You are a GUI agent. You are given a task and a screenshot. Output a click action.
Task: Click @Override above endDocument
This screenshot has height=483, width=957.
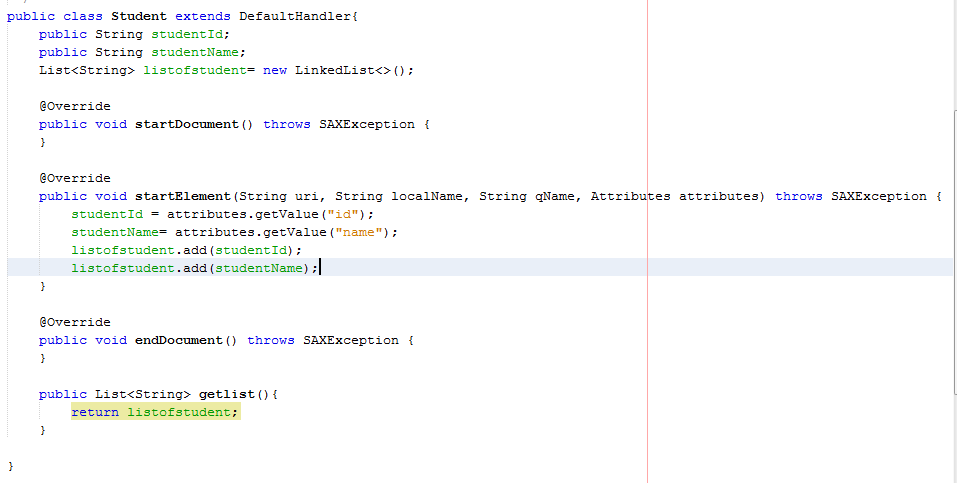coord(75,322)
